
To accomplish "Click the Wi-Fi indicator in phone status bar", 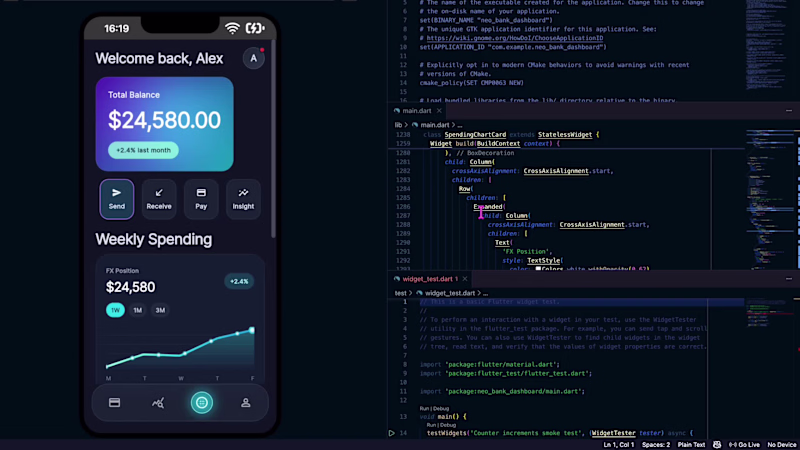I will pos(232,29).
